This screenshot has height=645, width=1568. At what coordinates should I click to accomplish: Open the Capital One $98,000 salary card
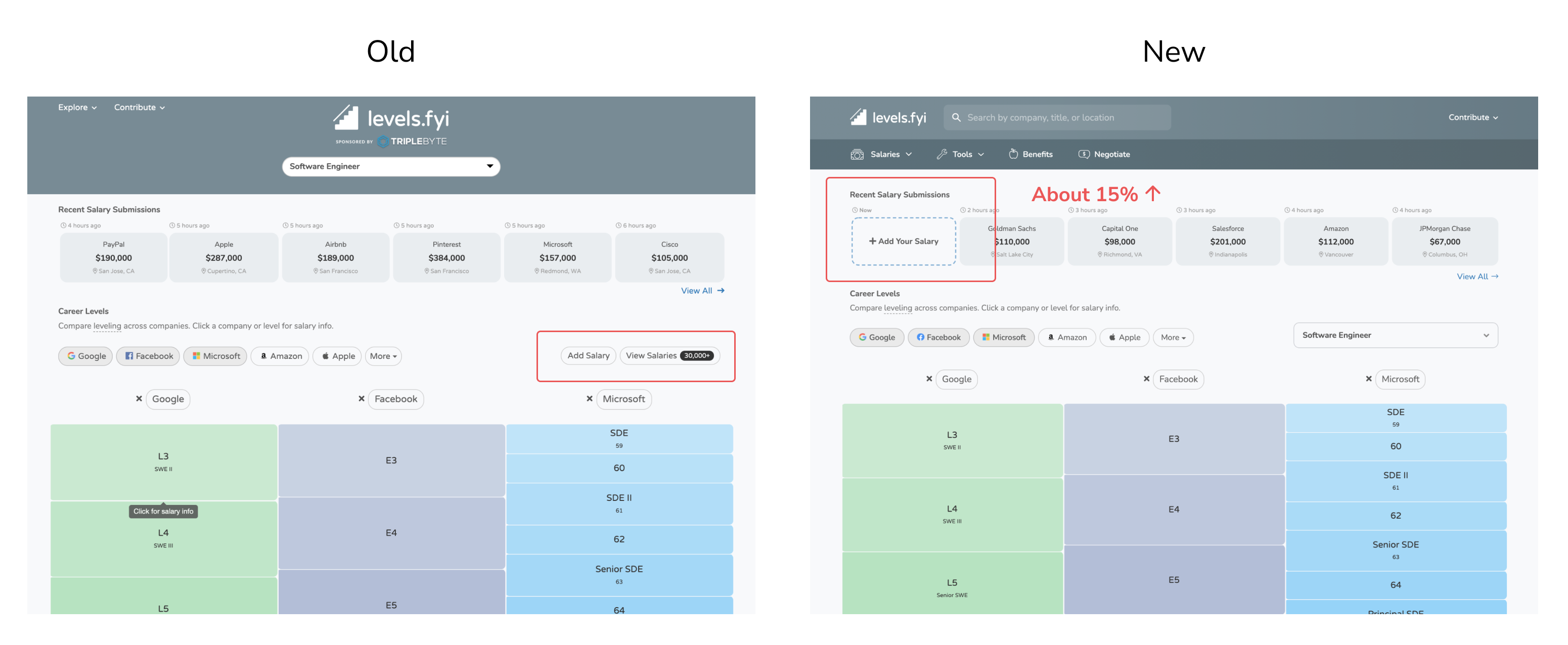tap(1119, 242)
